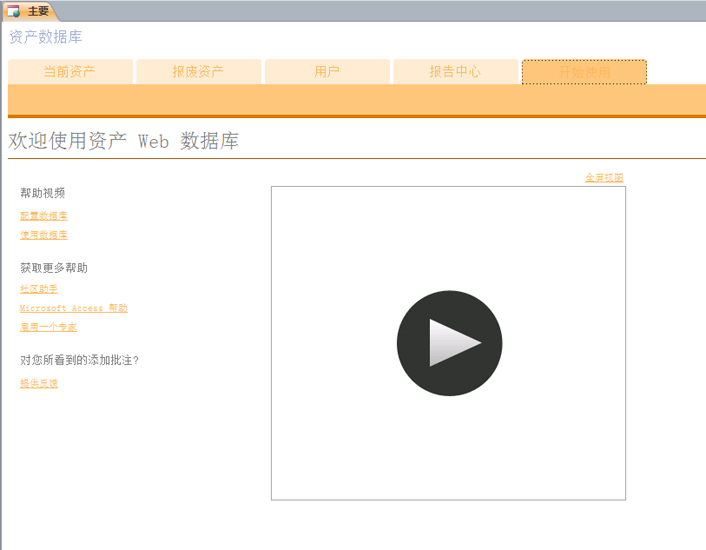Open the 配置数据库 help video link

pyautogui.click(x=44, y=216)
